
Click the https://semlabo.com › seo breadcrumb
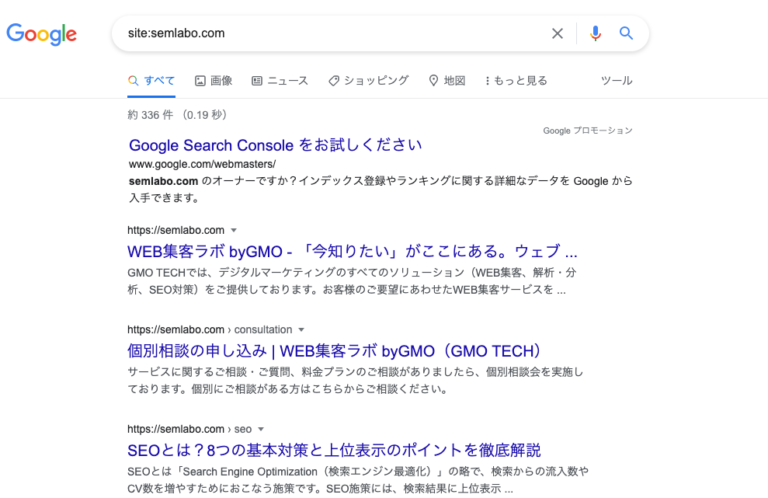click(190, 429)
